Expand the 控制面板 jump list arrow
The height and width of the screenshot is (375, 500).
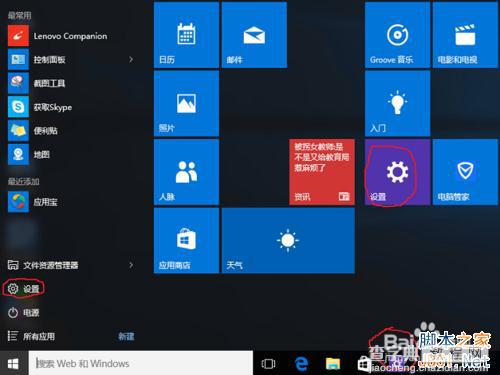pyautogui.click(x=131, y=60)
